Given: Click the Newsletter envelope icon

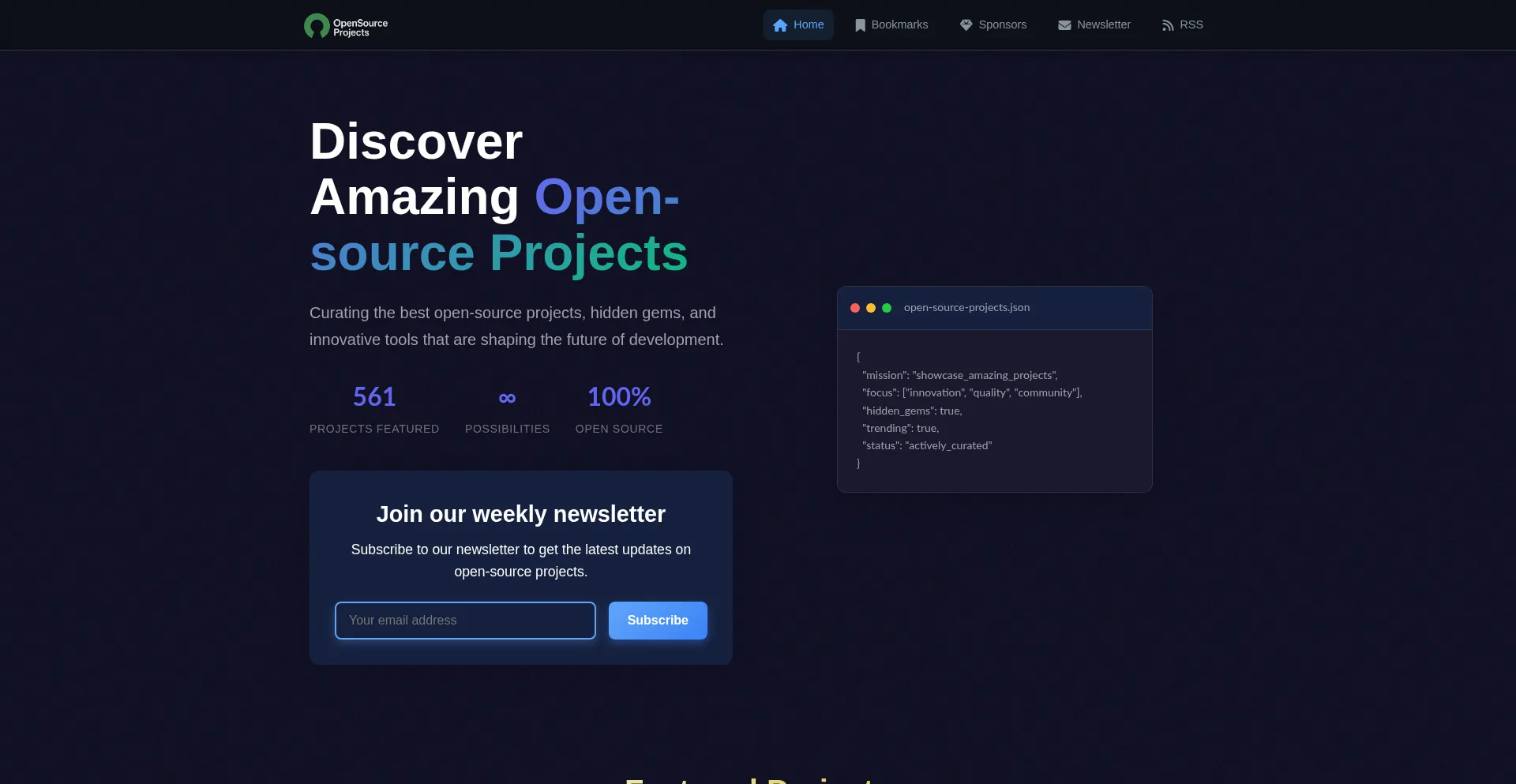Looking at the screenshot, I should (x=1064, y=25).
